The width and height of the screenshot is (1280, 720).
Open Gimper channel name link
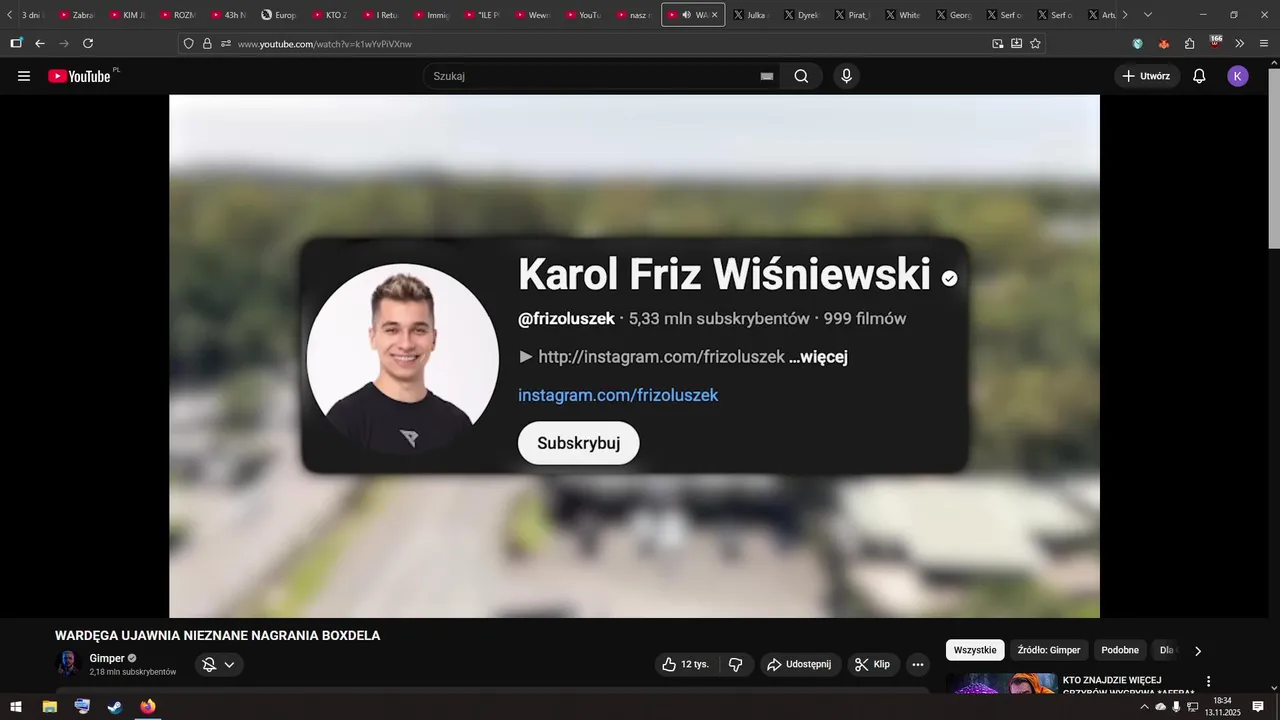[107, 658]
